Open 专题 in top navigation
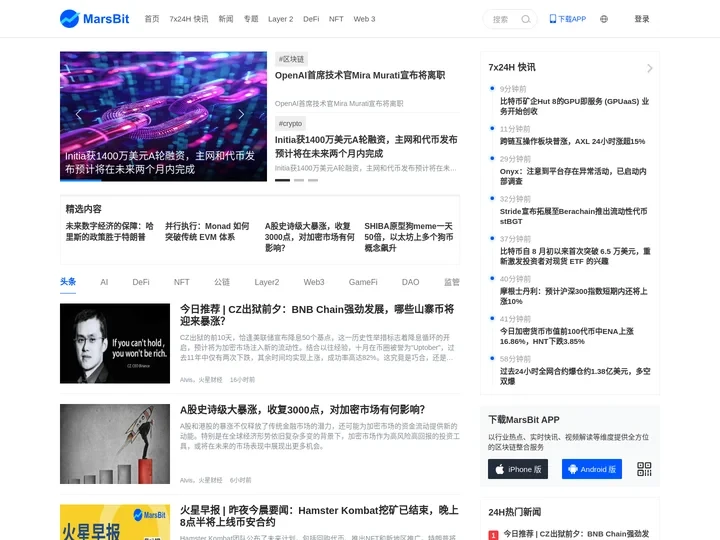This screenshot has width=720, height=540. pos(251,19)
